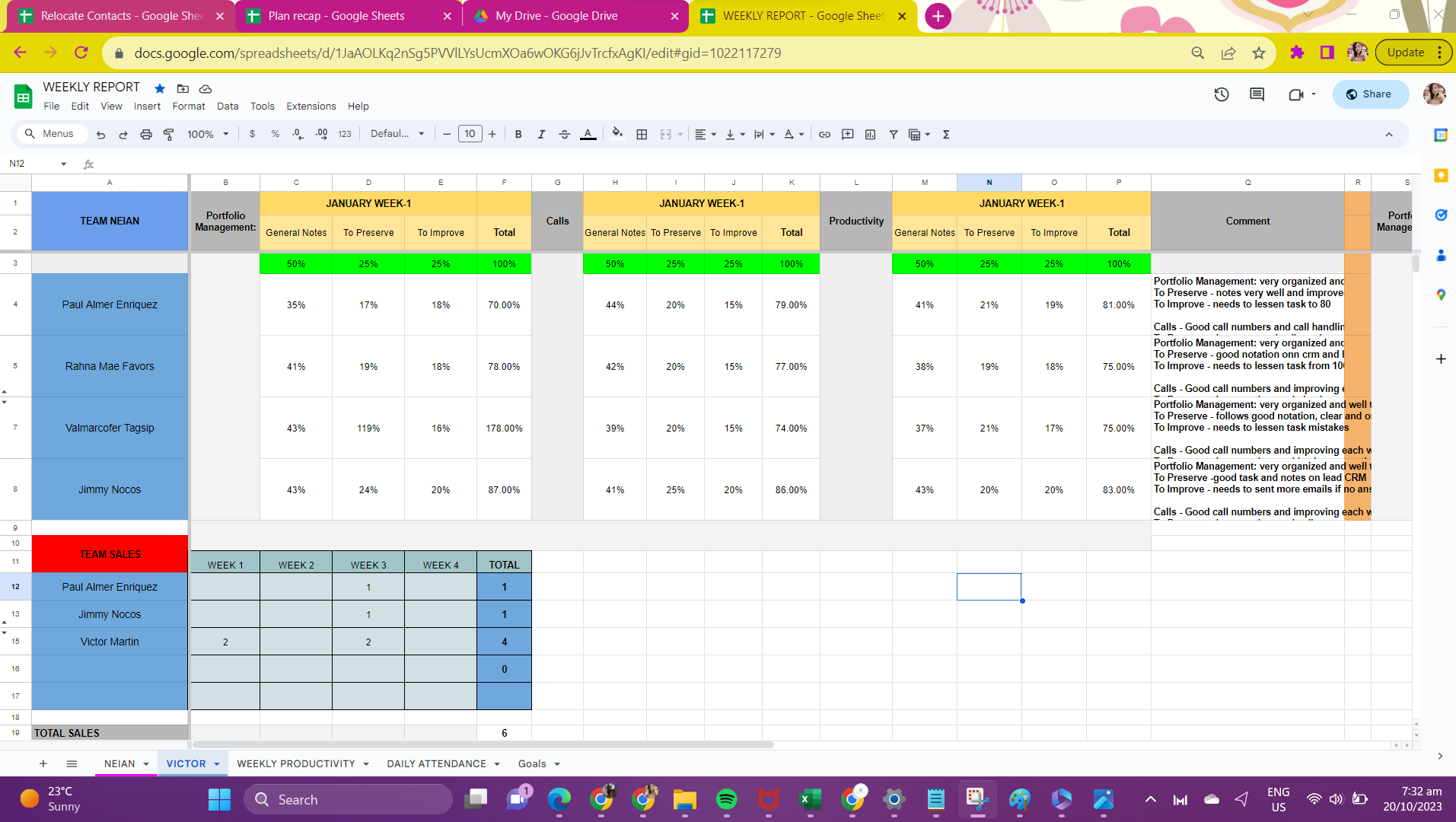
Task: Switch to the DAILY ATTENDANCE sheet tab
Action: click(436, 764)
